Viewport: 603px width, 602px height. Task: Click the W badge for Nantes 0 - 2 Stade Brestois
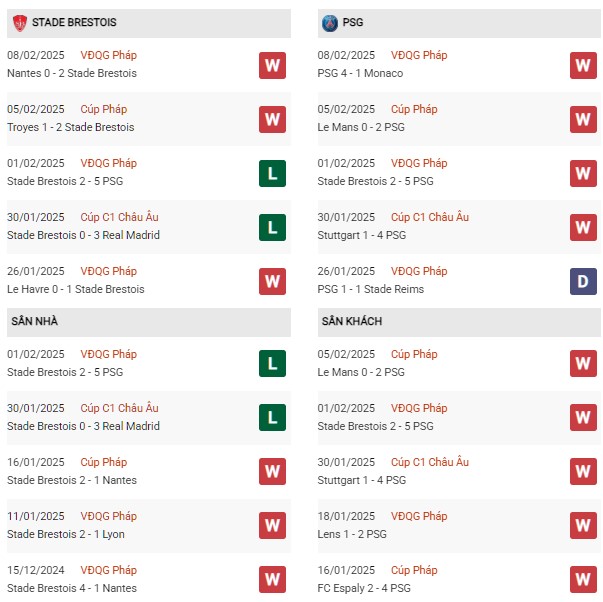coord(272,65)
